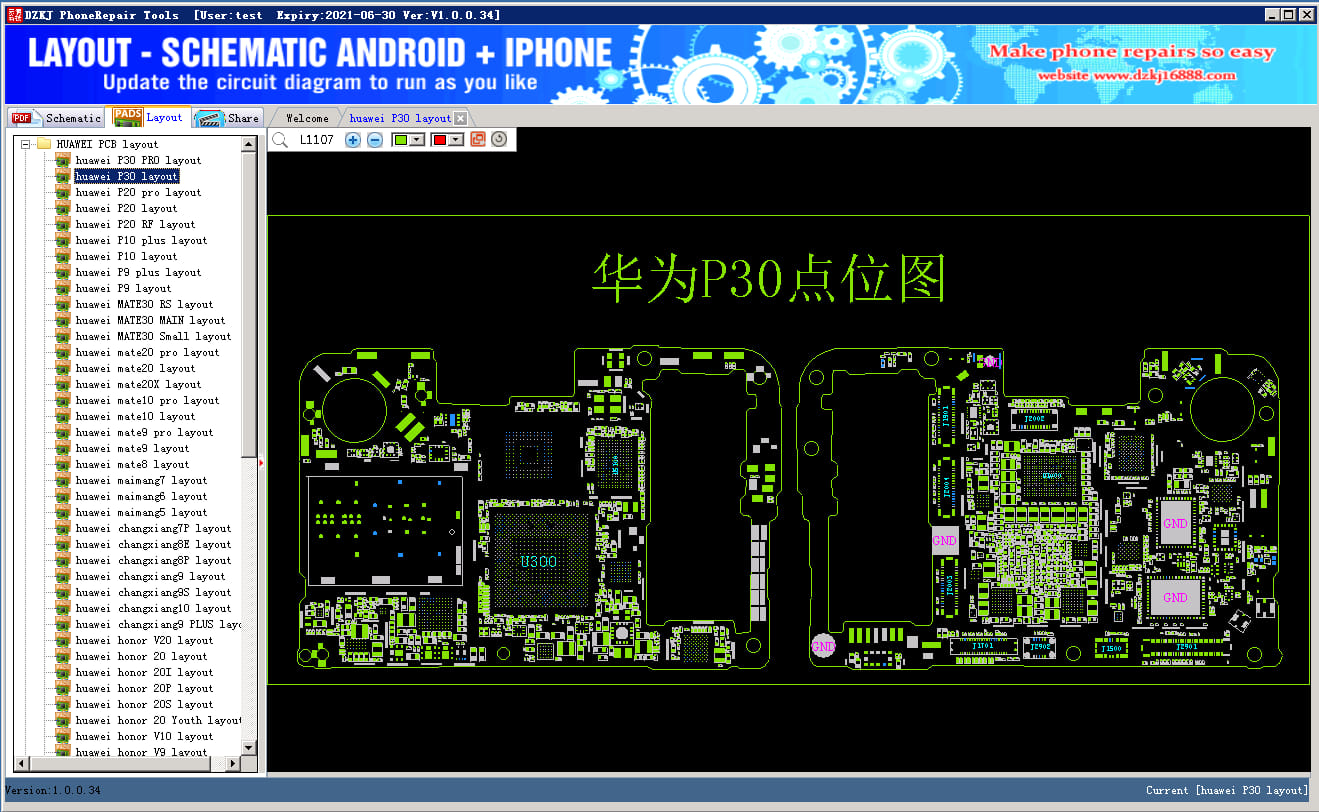Viewport: 1319px width, 812px height.
Task: Click the tree's vertical scrollbar up arrow
Action: 249,144
